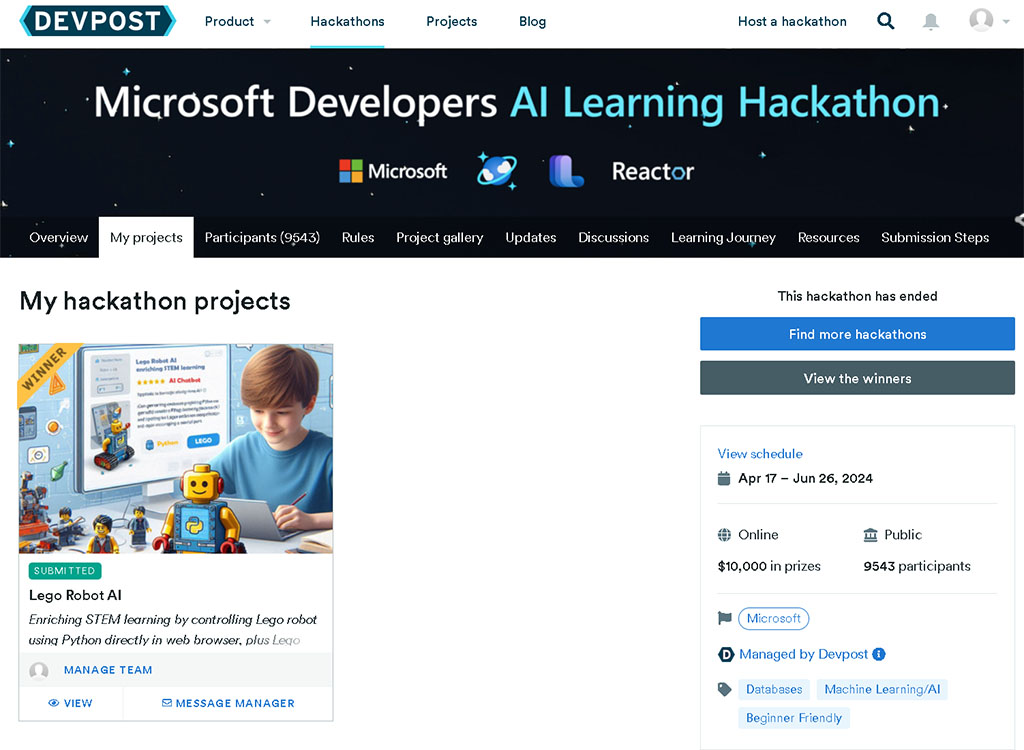The image size is (1024, 750).
Task: Select the Databases tag
Action: [774, 689]
